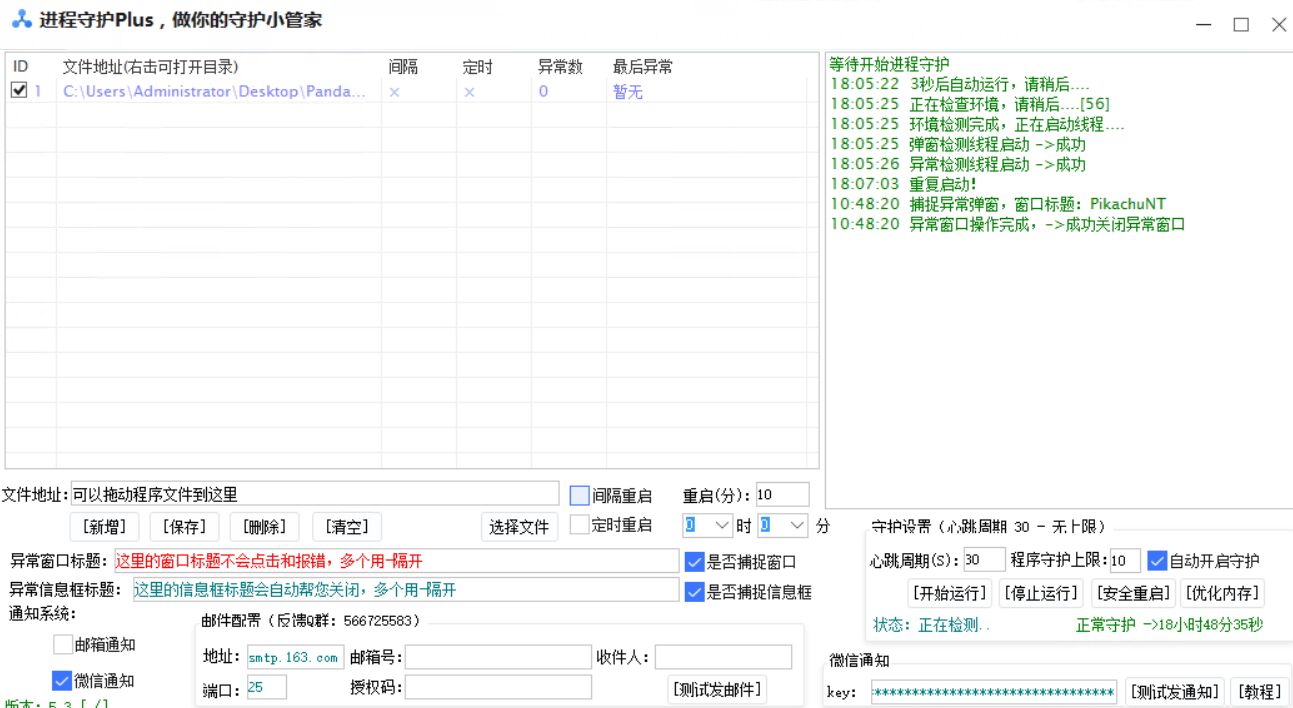Enable 邮箱通知 checkbox
This screenshot has height=708, width=1293.
63,645
